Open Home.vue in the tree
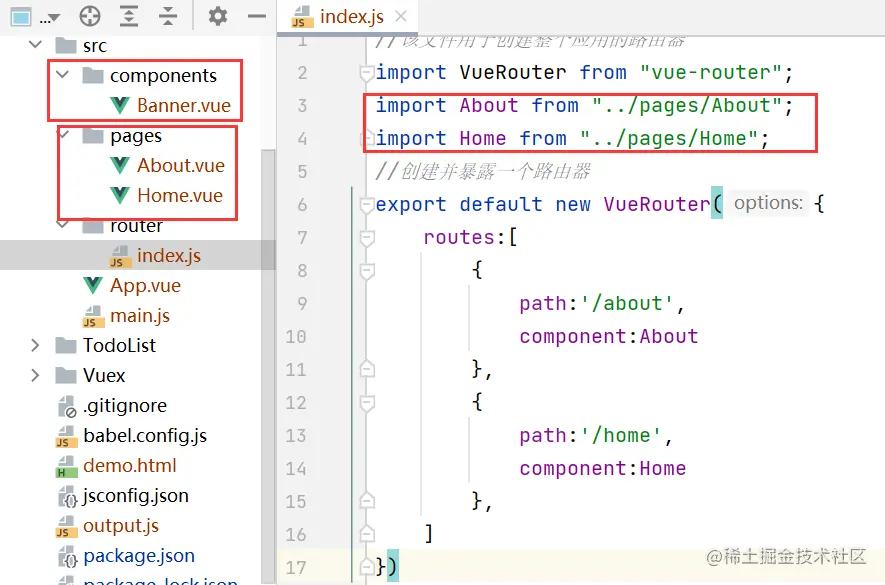The height and width of the screenshot is (585, 885). [x=180, y=195]
